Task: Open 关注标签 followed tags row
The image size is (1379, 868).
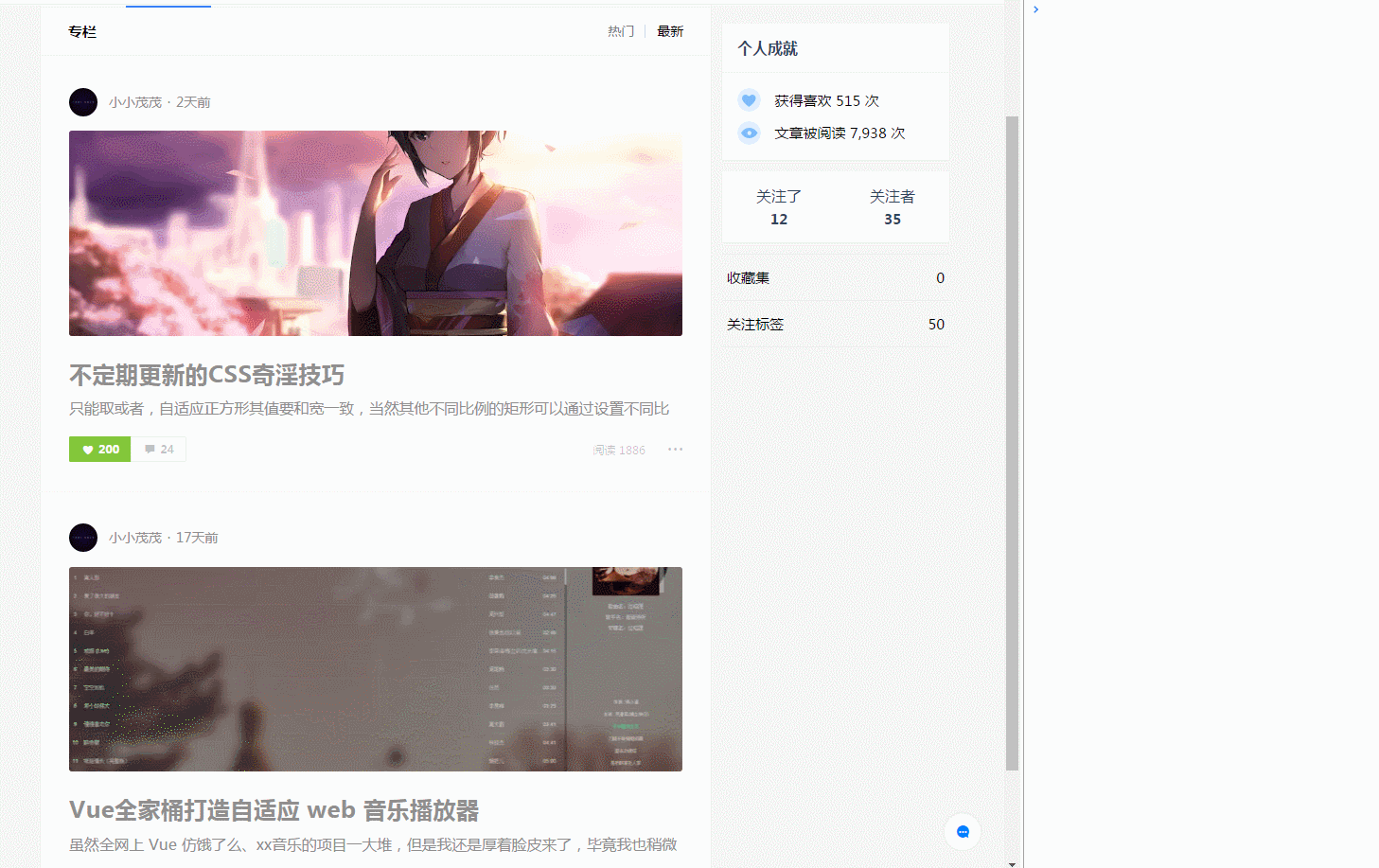Action: [x=836, y=324]
